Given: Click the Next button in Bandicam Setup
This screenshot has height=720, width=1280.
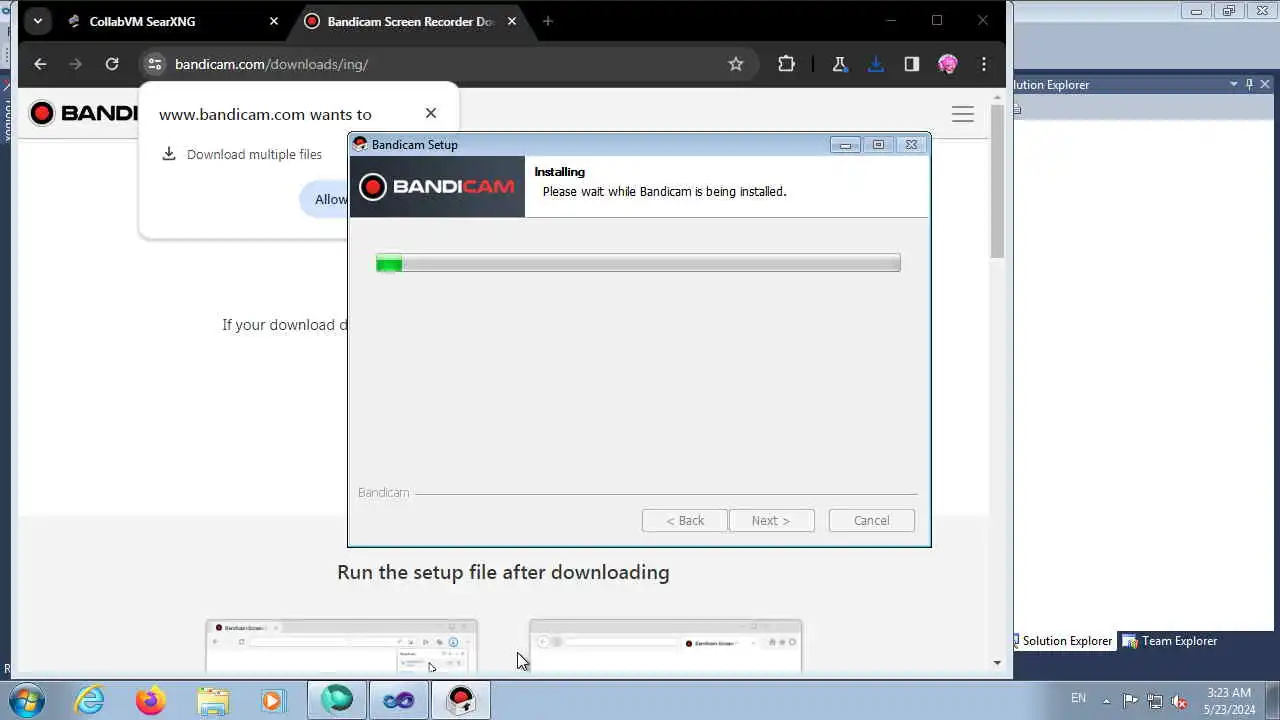Looking at the screenshot, I should click(771, 520).
